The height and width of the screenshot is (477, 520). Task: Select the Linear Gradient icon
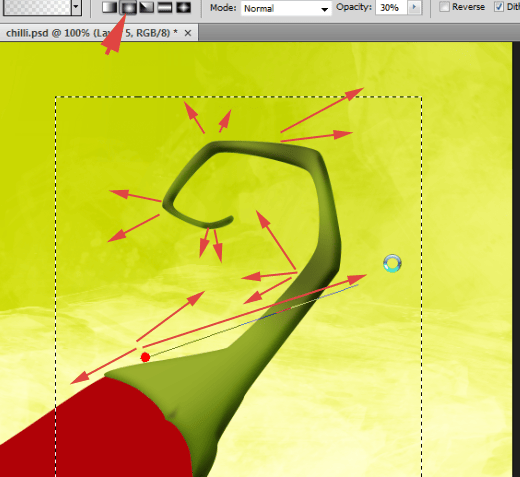(x=109, y=7)
